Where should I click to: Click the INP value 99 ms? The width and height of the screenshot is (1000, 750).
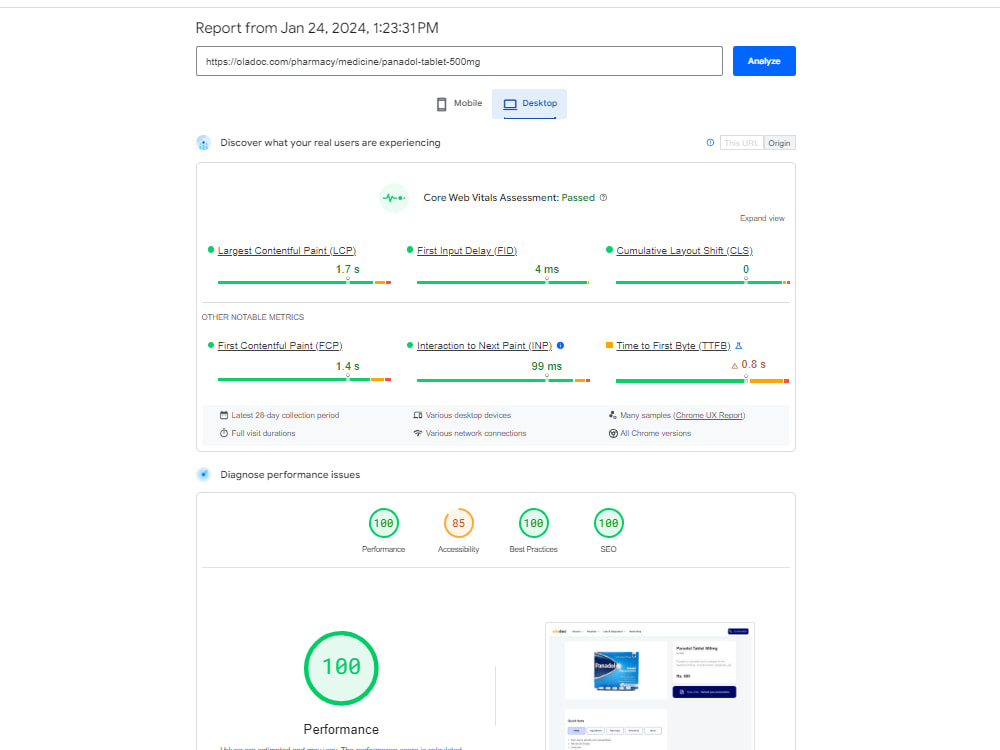pos(547,366)
